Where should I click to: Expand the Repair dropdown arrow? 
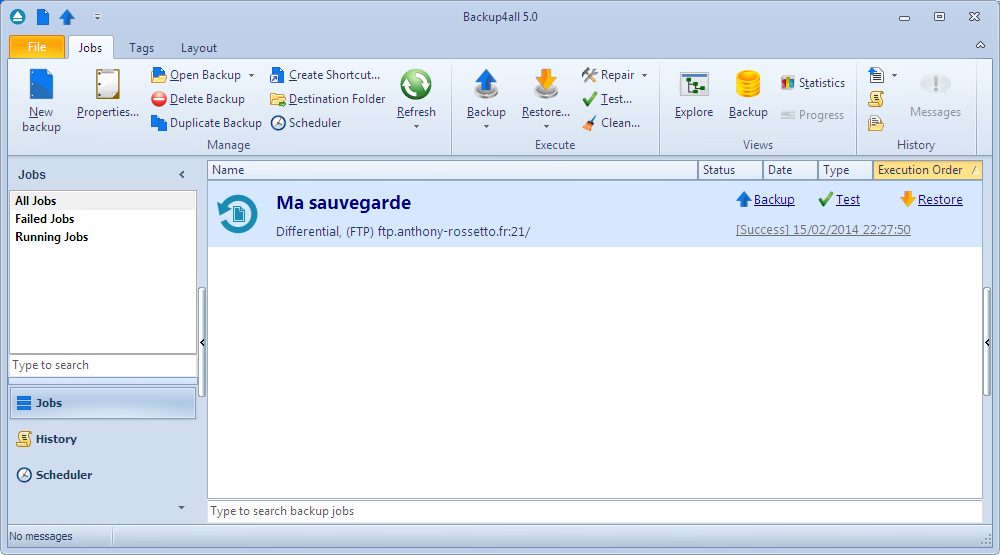tap(644, 75)
